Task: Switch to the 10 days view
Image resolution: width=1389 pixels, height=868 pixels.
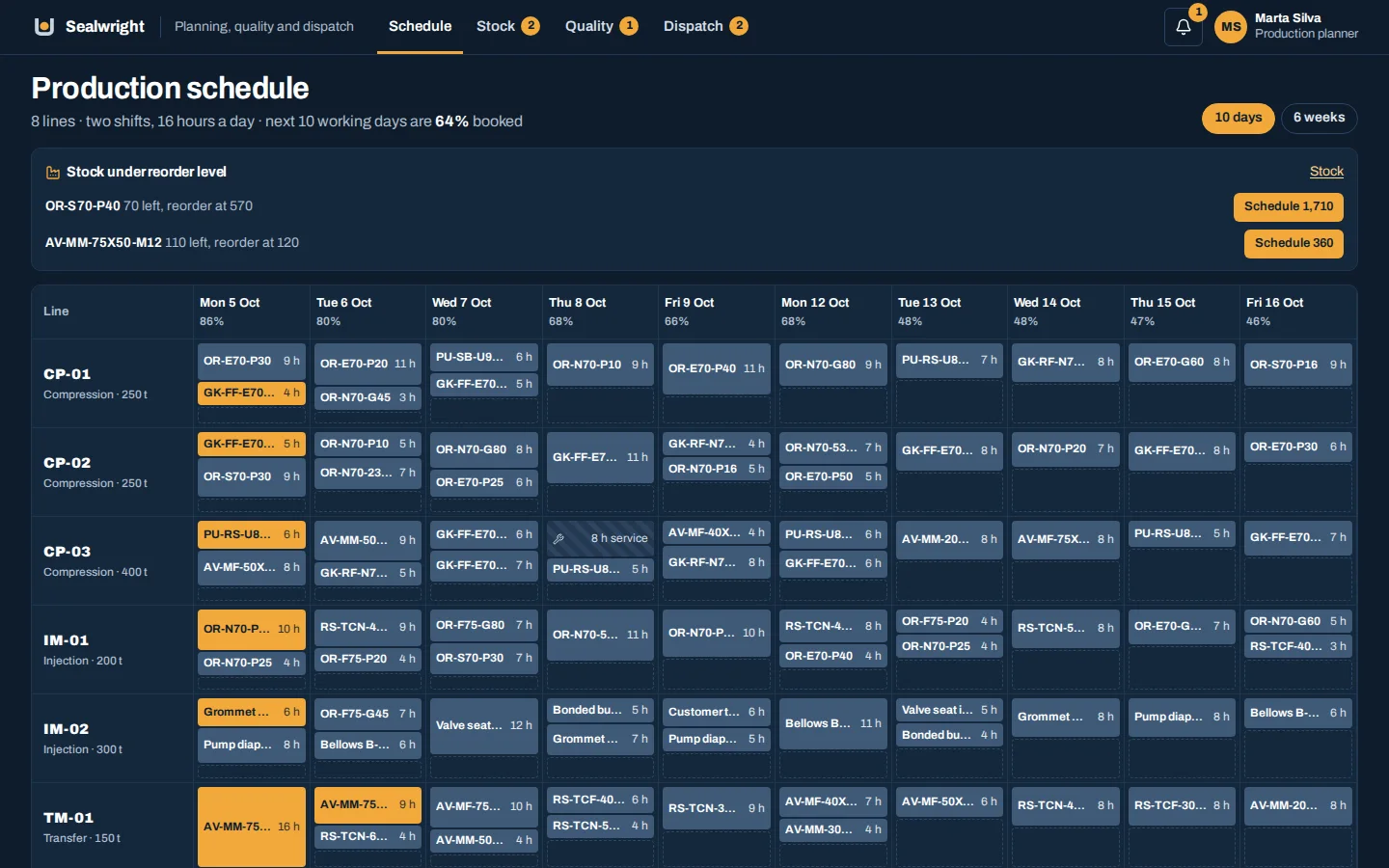Action: click(x=1239, y=118)
